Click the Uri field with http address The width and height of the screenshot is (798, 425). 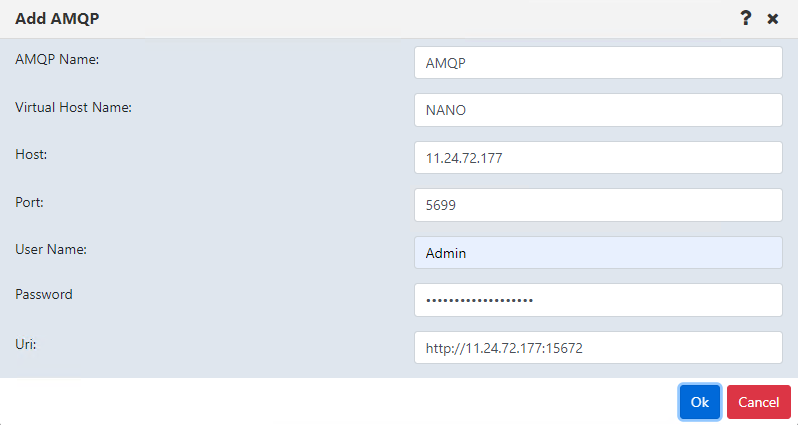click(x=598, y=348)
